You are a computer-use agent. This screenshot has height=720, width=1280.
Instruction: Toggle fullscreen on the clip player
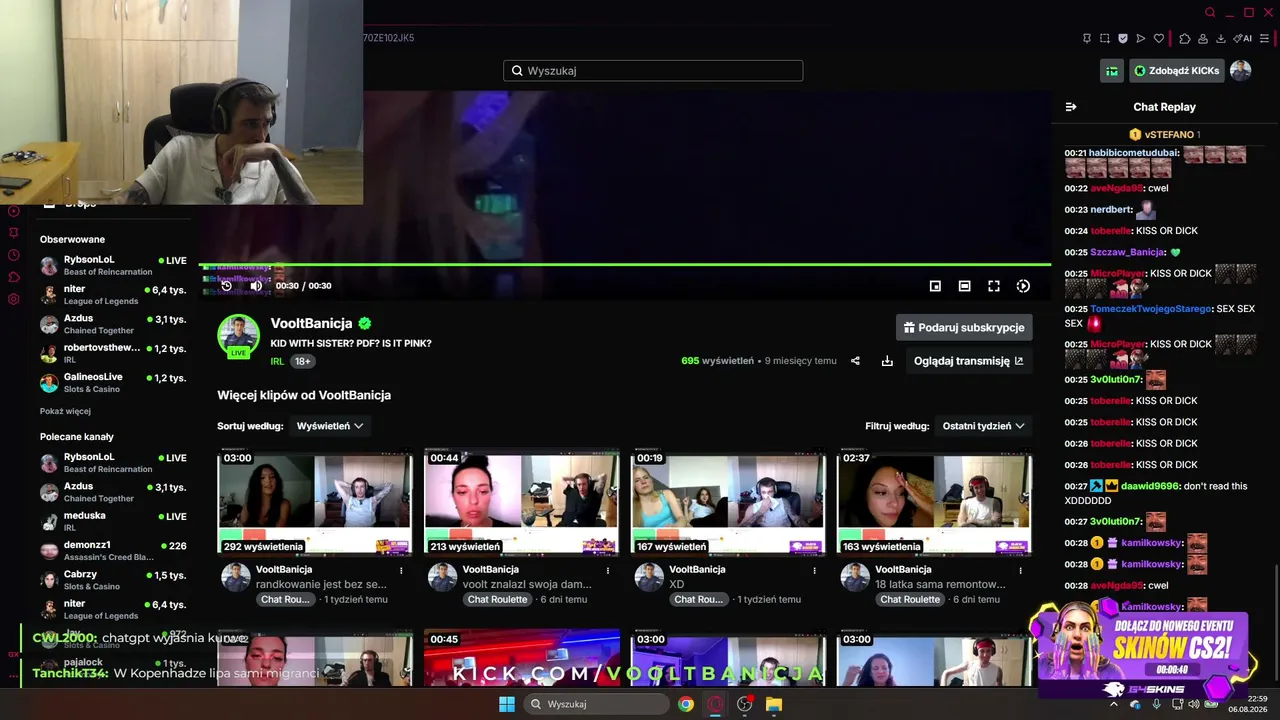coord(994,286)
